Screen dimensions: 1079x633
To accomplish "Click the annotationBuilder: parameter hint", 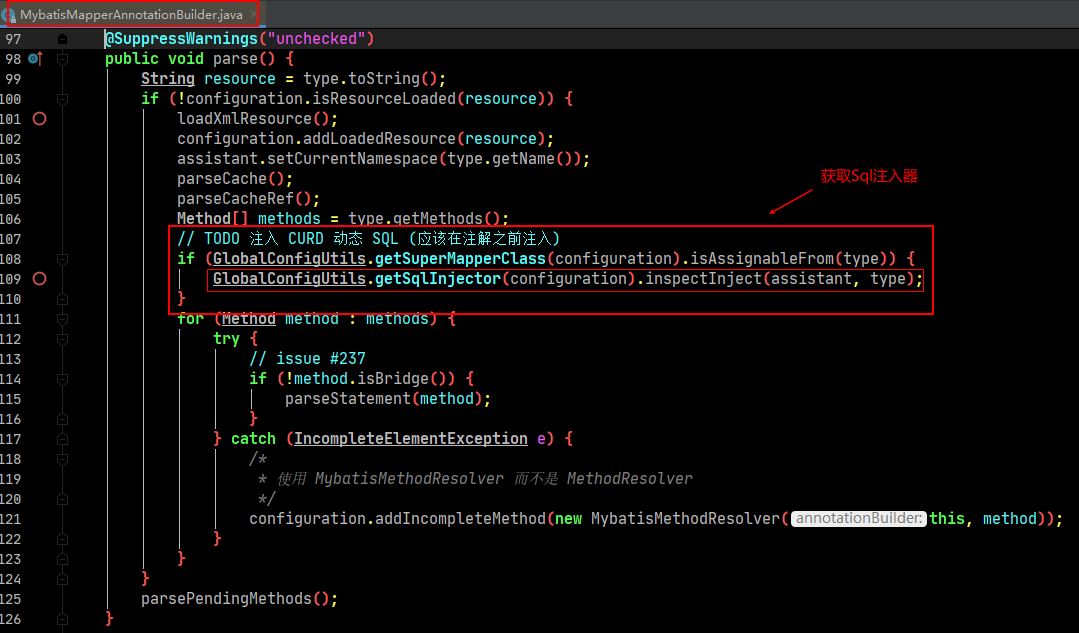I will click(x=857, y=518).
